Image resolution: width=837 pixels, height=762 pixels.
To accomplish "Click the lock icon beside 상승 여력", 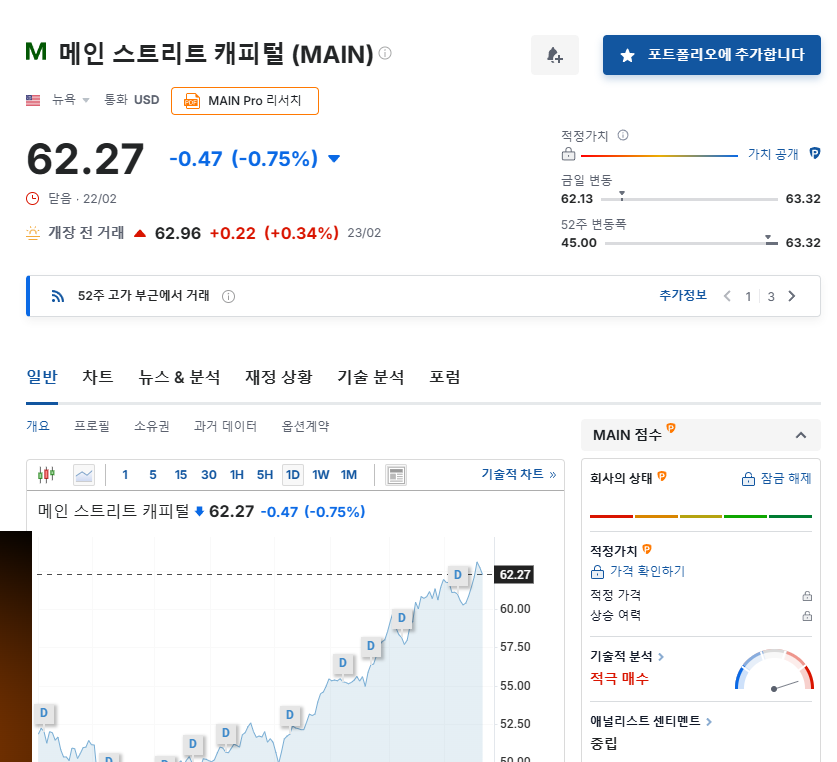I will pyautogui.click(x=807, y=616).
